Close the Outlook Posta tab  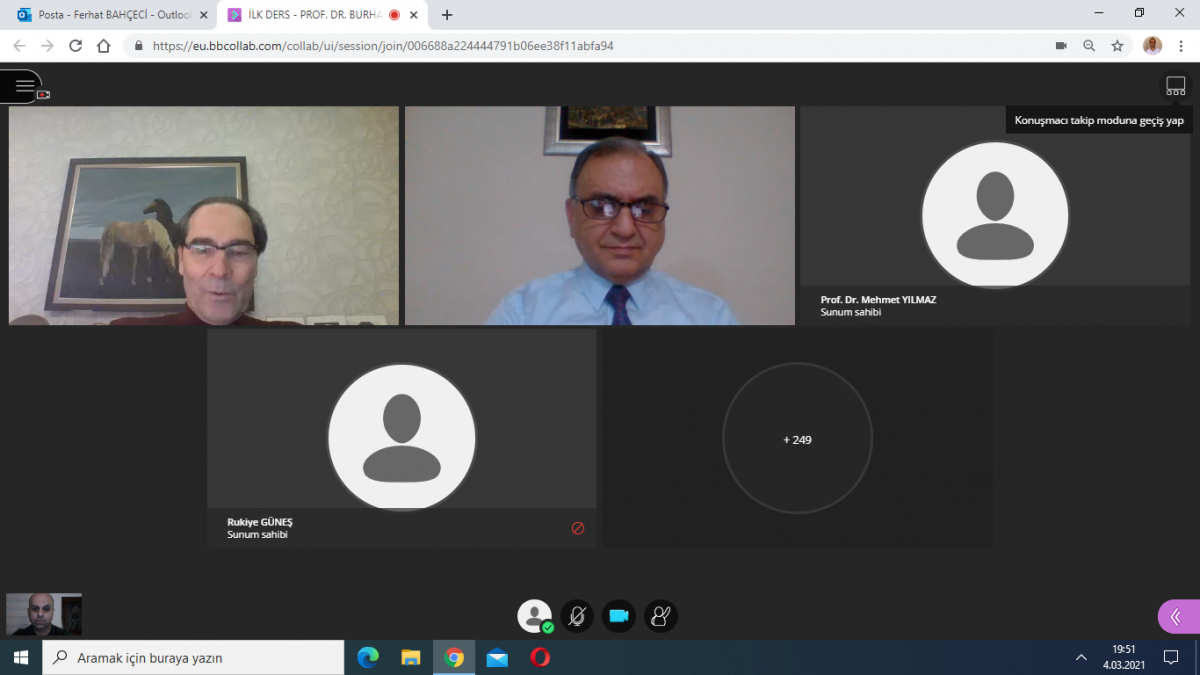point(204,15)
